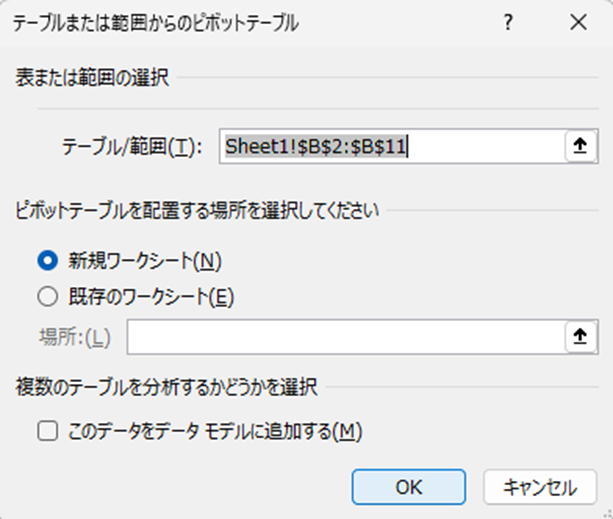Image resolution: width=613 pixels, height=519 pixels.
Task: Click the collapse-dialog arrow beside 場所 field
Action: pyautogui.click(x=579, y=337)
